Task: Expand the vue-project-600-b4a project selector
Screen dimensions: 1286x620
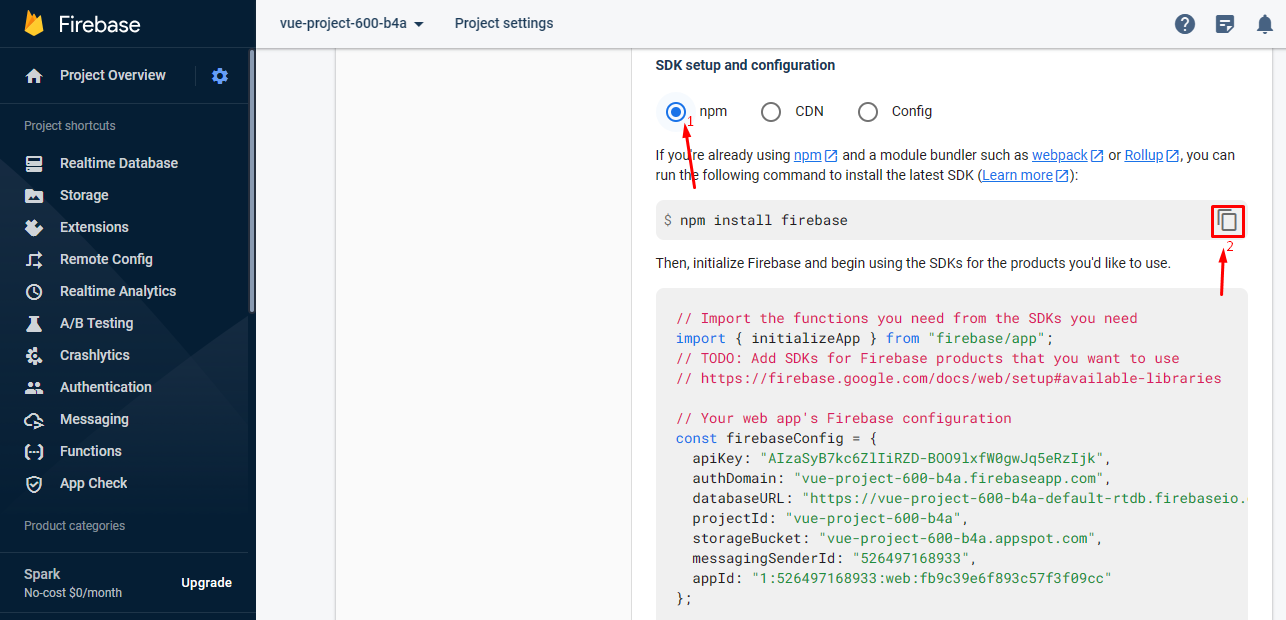Action: [349, 23]
